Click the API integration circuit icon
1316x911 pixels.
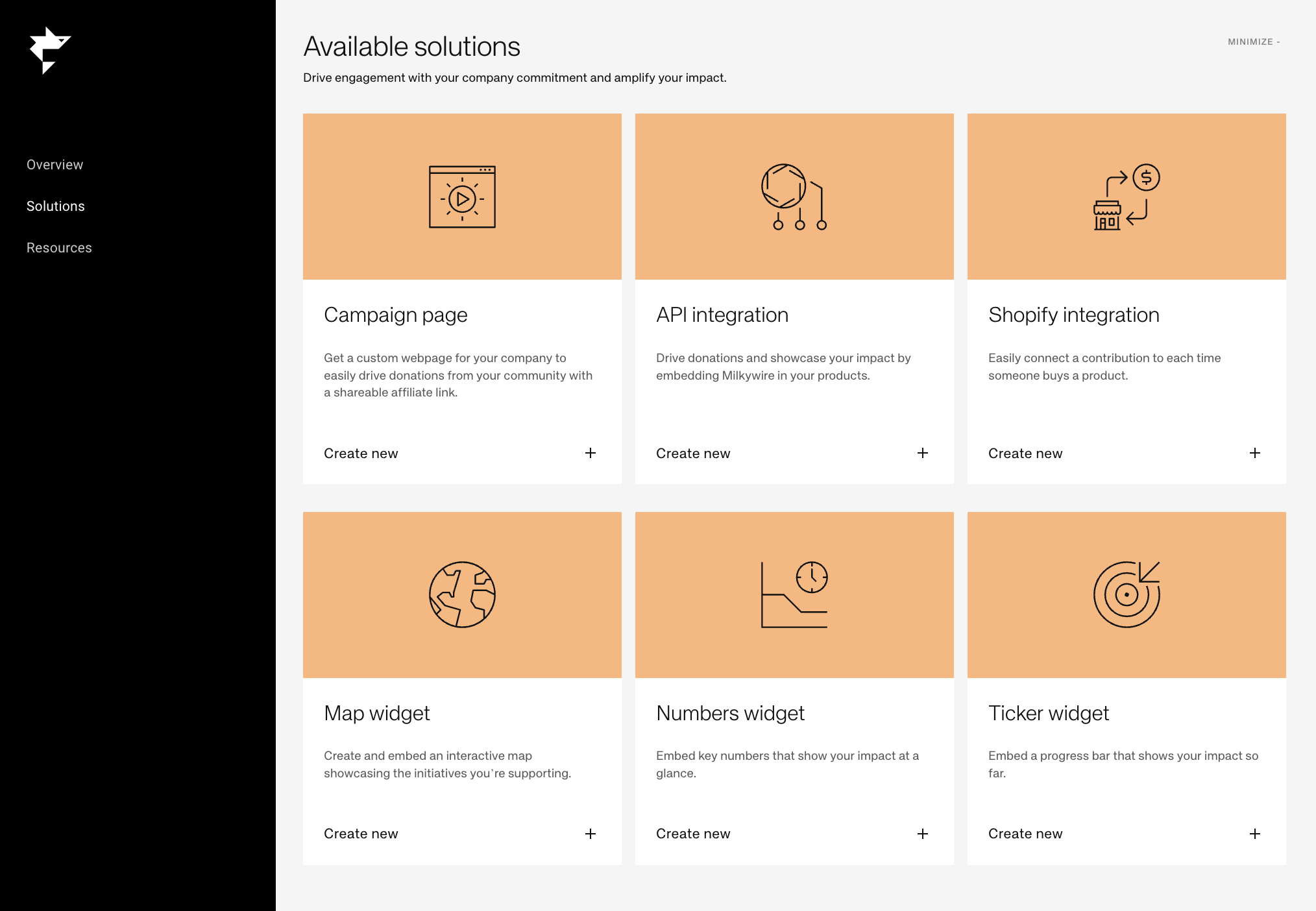pyautogui.click(x=794, y=197)
